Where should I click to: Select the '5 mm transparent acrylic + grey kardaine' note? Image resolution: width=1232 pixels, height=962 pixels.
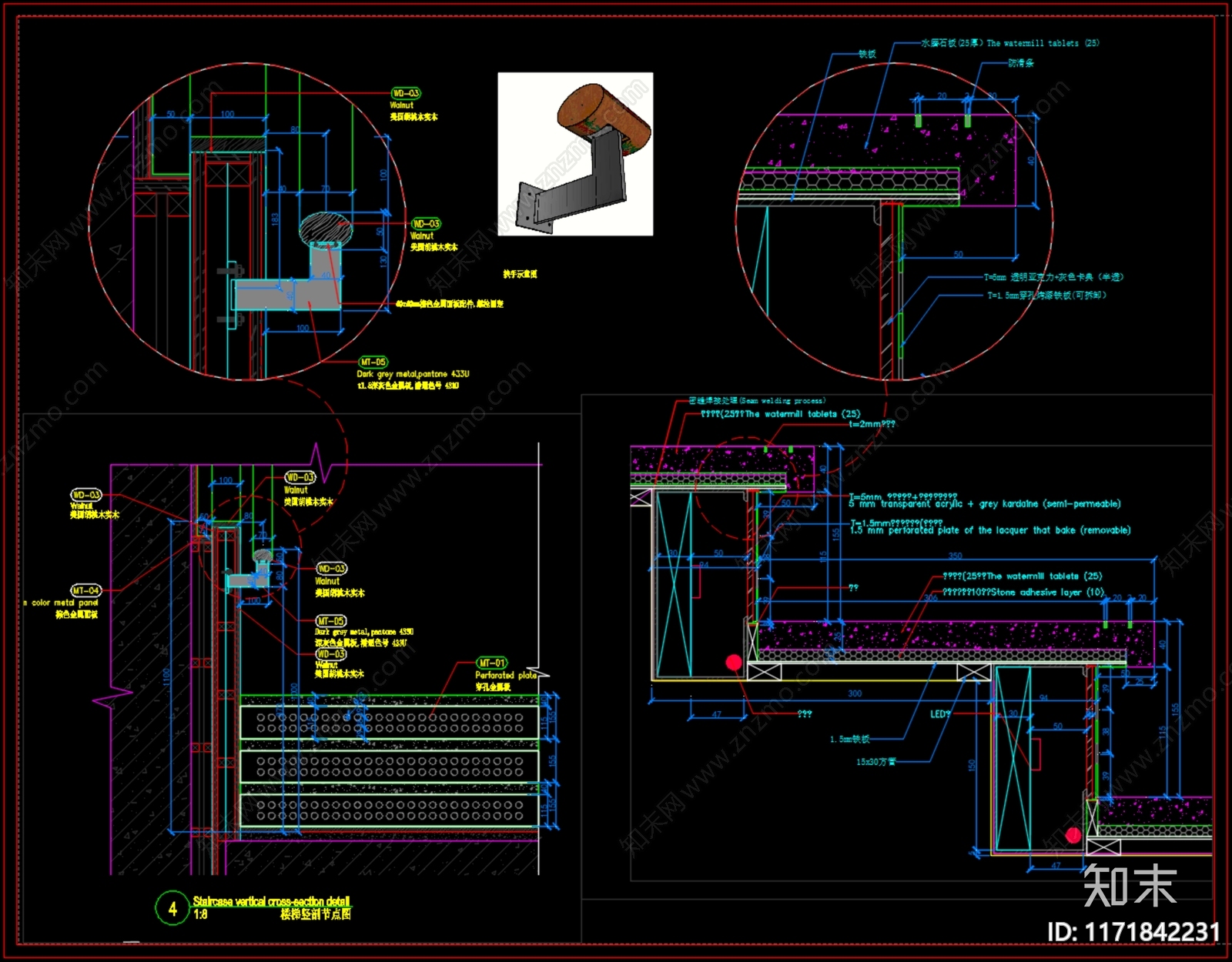tap(985, 504)
